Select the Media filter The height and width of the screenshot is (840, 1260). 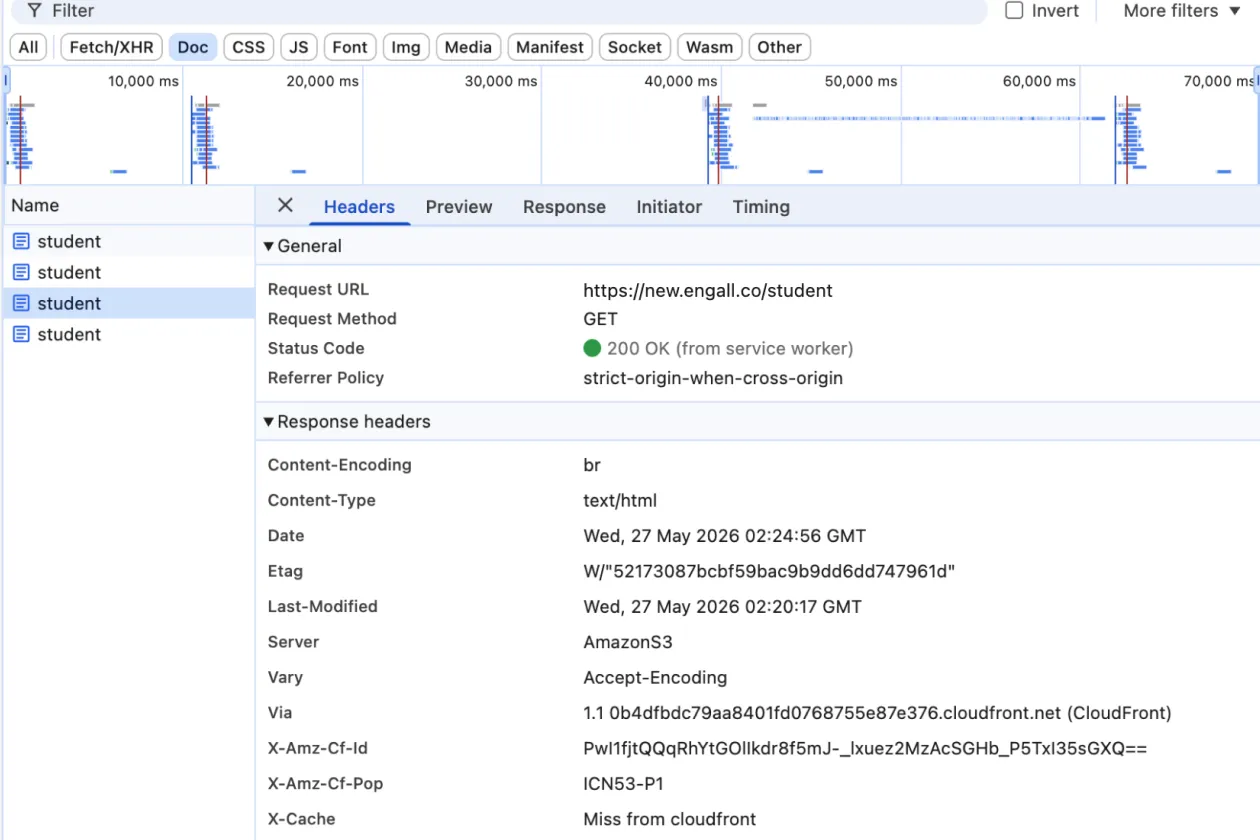(x=468, y=47)
